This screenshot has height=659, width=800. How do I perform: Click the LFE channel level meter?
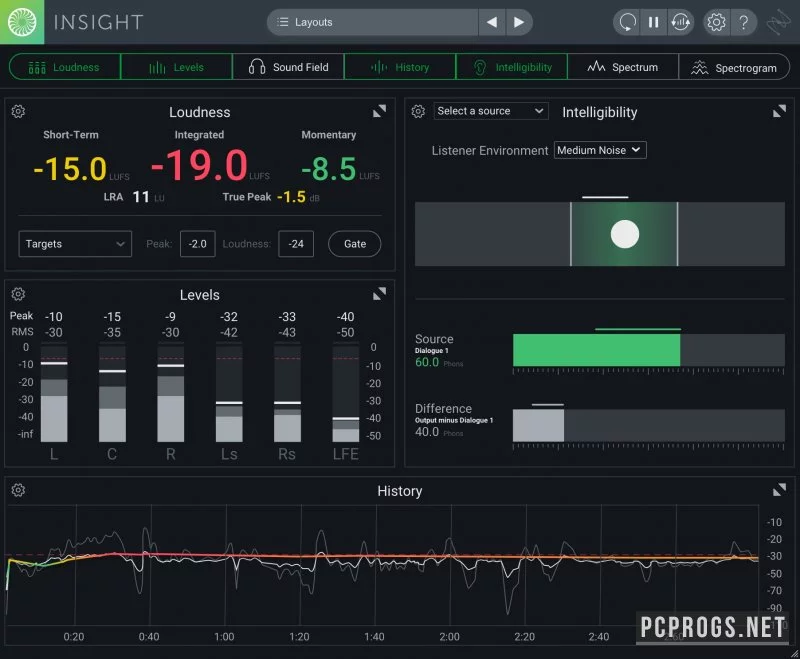pos(346,393)
